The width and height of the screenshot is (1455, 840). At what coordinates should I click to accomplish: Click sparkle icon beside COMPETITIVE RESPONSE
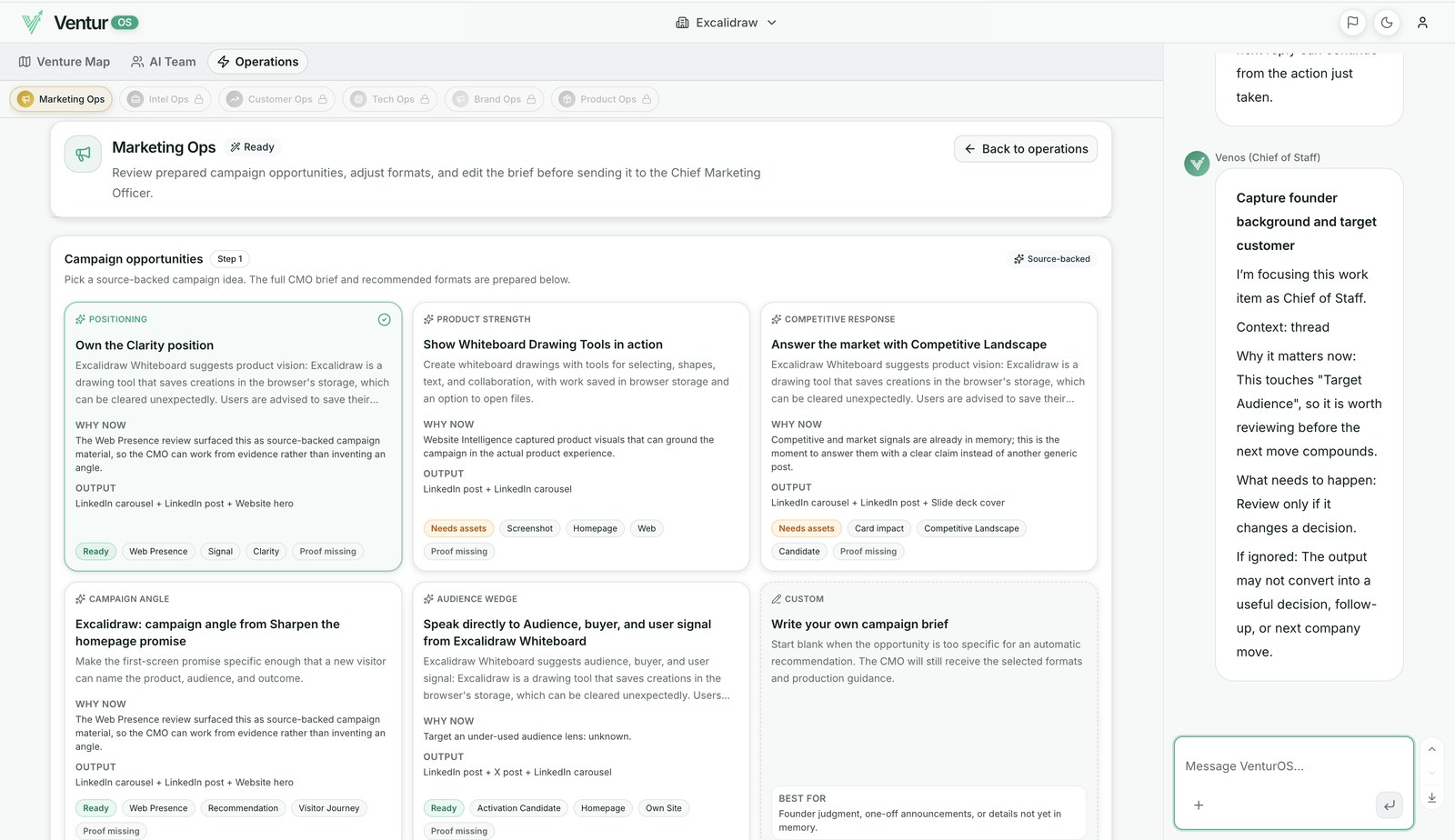777,320
